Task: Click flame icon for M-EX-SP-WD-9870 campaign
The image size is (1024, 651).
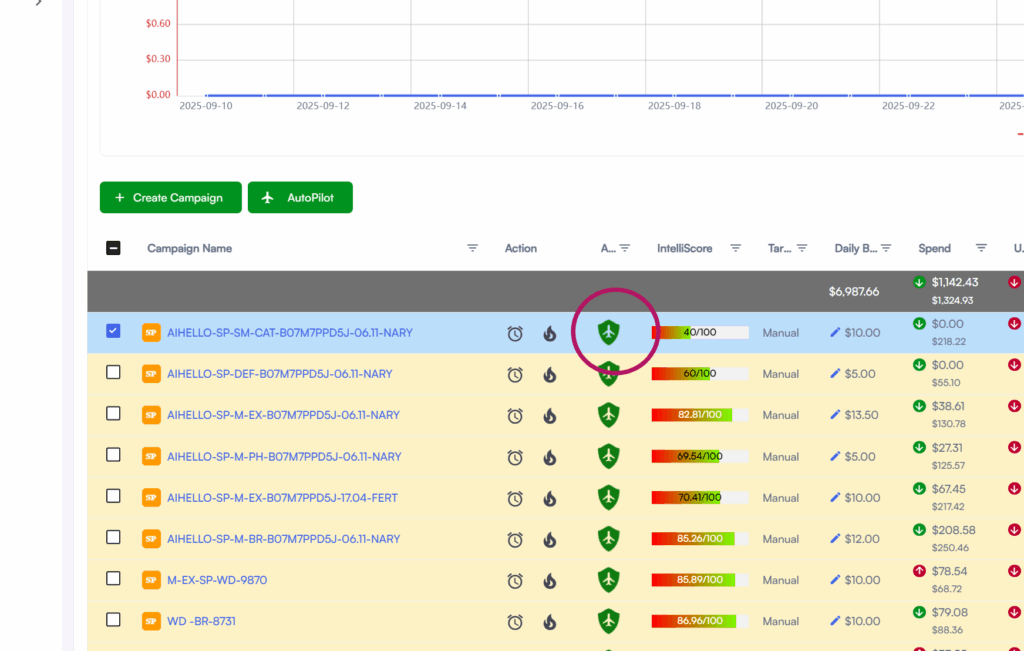Action: [549, 581]
